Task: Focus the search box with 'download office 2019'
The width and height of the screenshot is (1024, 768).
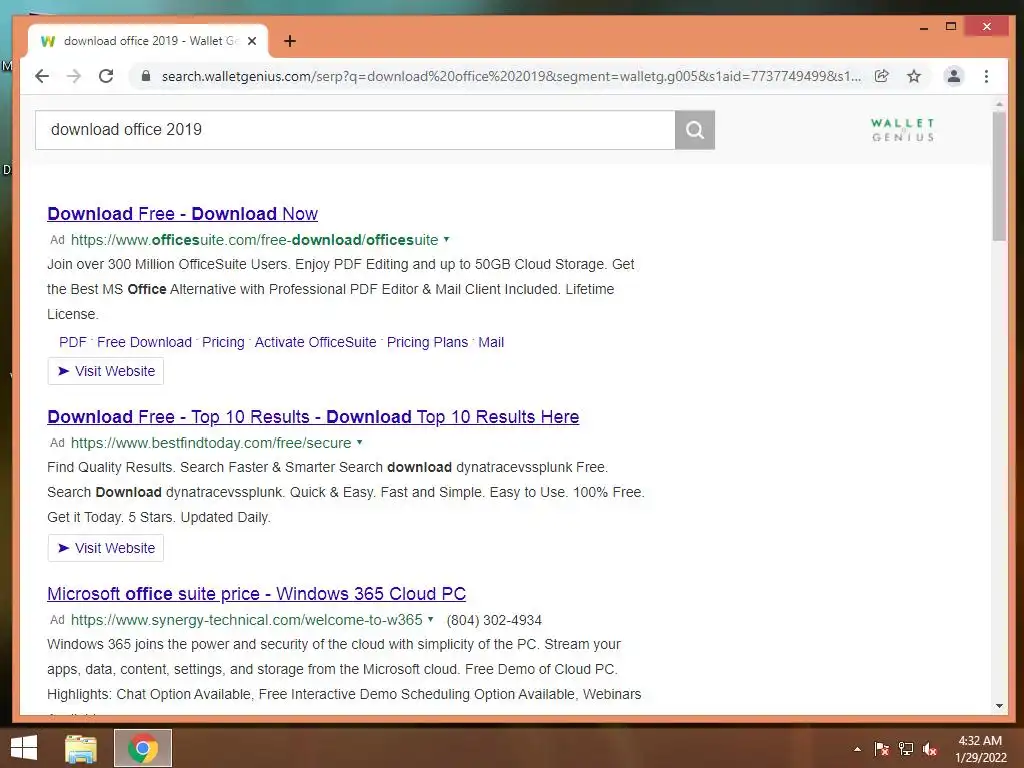Action: point(355,130)
